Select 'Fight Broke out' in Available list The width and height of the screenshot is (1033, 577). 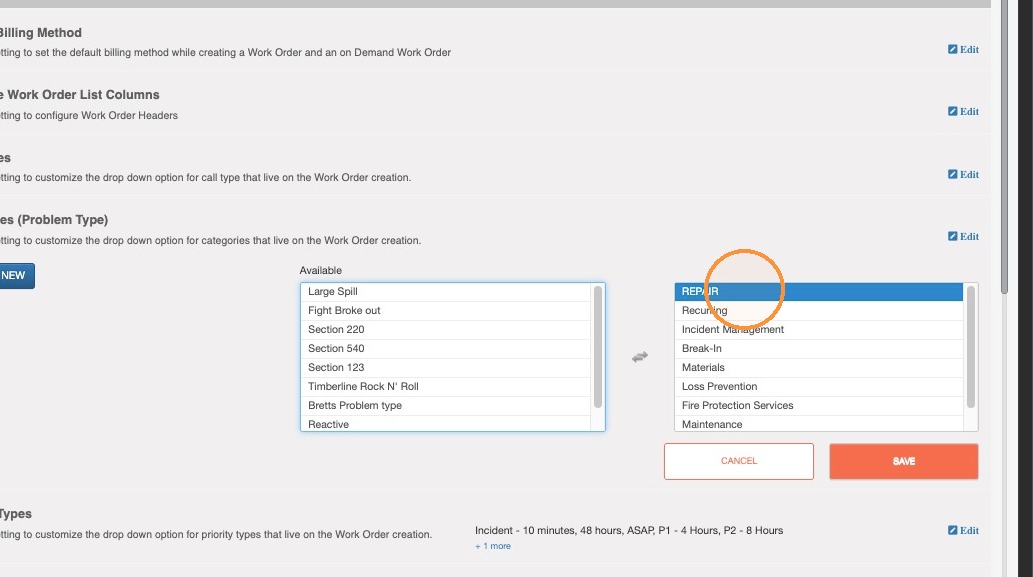[445, 311]
